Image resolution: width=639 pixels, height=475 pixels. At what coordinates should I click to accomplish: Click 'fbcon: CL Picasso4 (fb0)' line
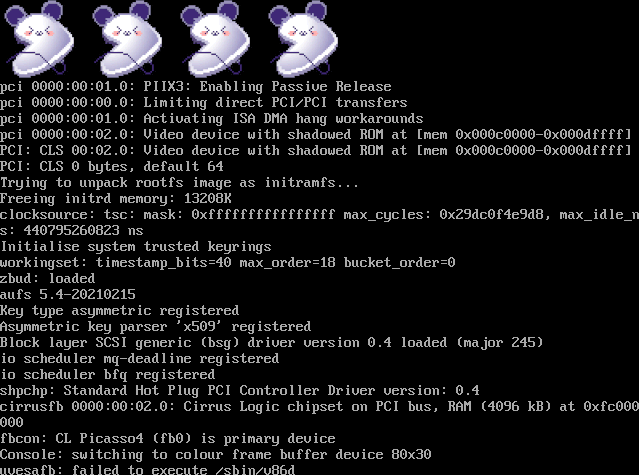pyautogui.click(x=167, y=438)
